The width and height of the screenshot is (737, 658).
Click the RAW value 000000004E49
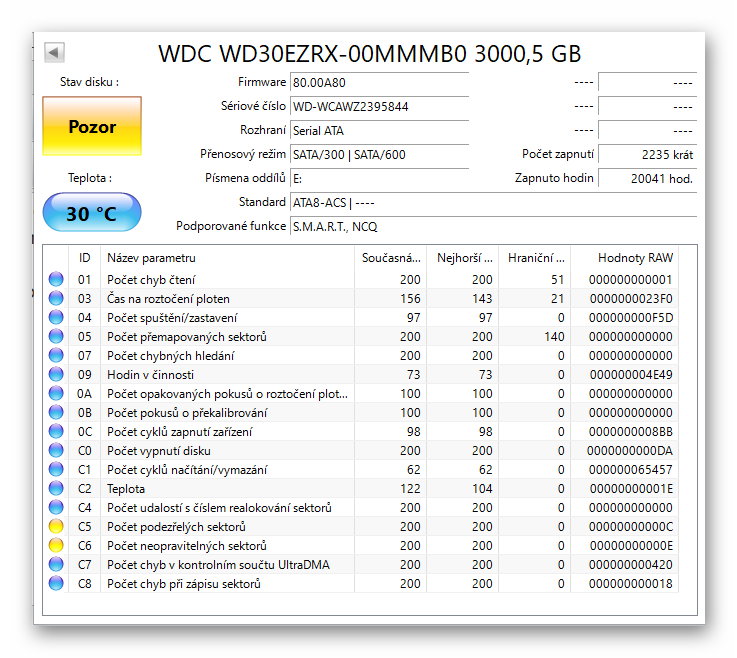point(631,375)
